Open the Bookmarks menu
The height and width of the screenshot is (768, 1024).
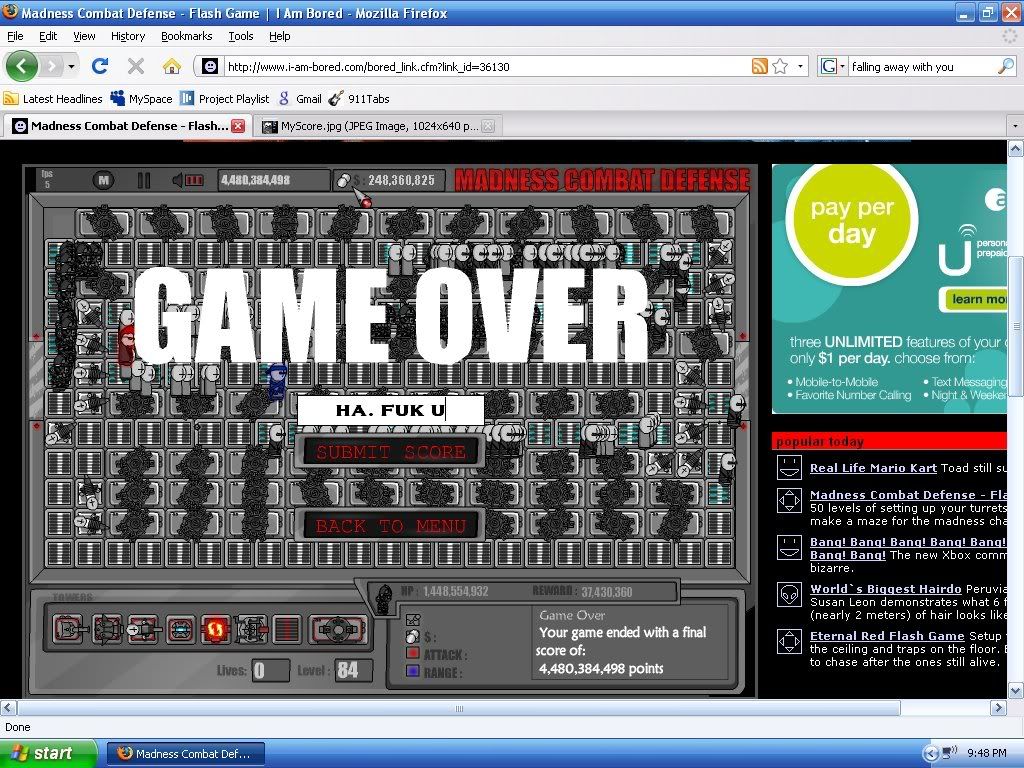tap(187, 36)
